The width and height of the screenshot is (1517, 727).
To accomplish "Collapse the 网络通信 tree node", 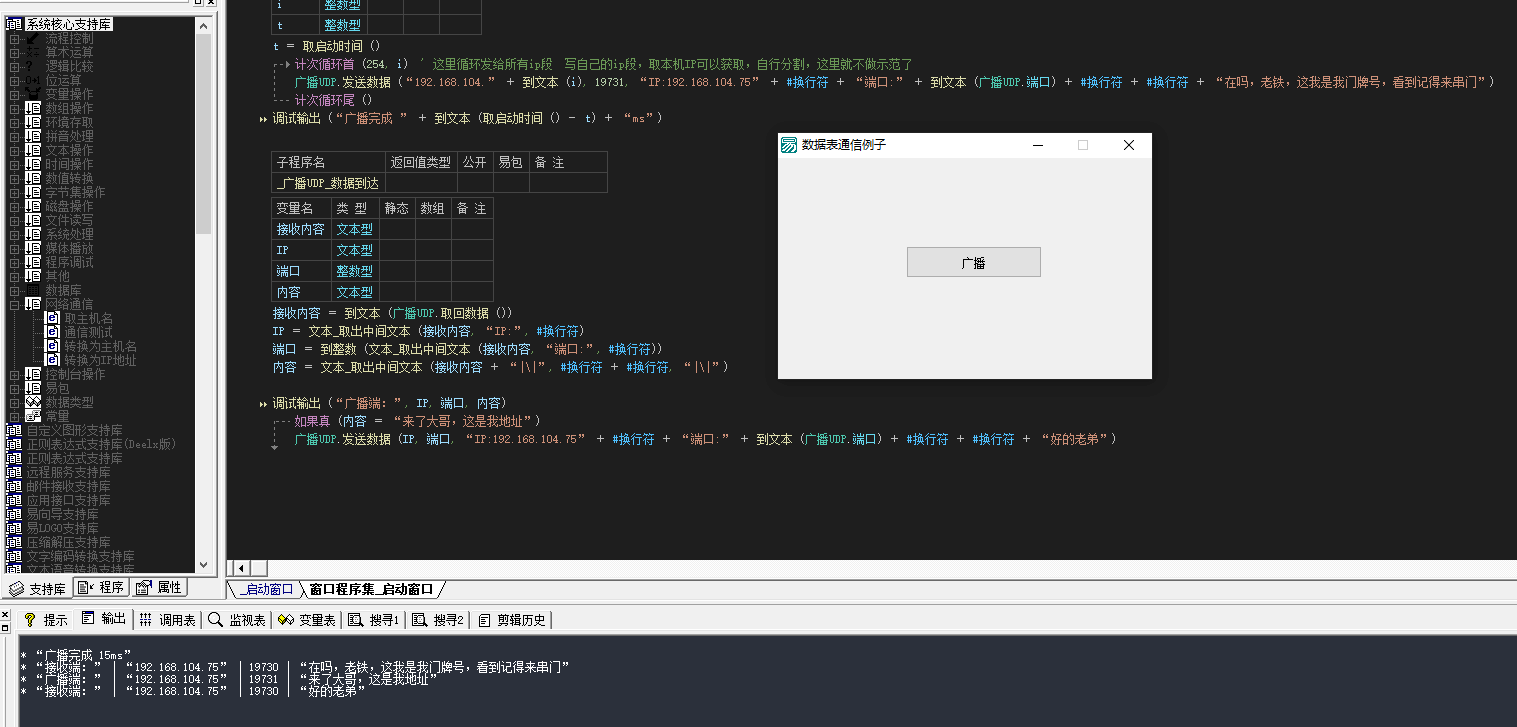I will pos(15,304).
